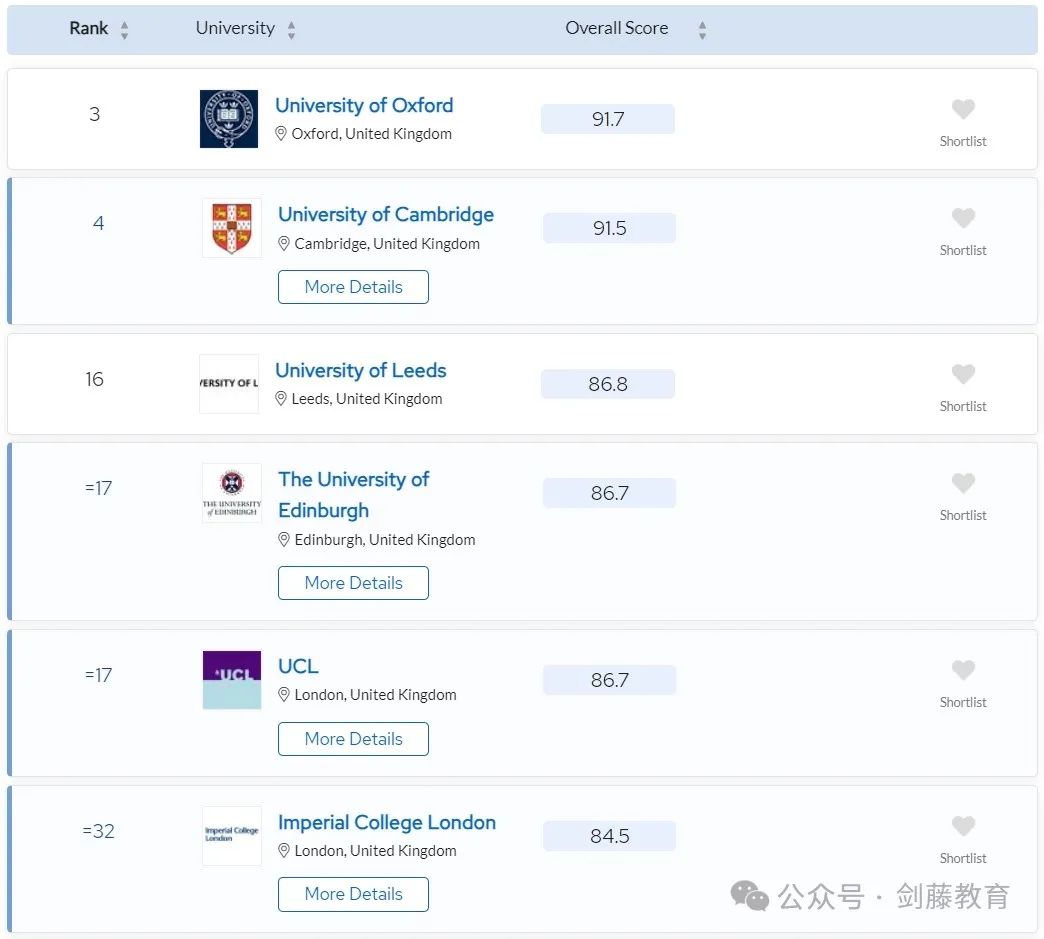This screenshot has width=1044, height=939.
Task: Shortlist University of Oxford heart icon
Action: tap(963, 109)
